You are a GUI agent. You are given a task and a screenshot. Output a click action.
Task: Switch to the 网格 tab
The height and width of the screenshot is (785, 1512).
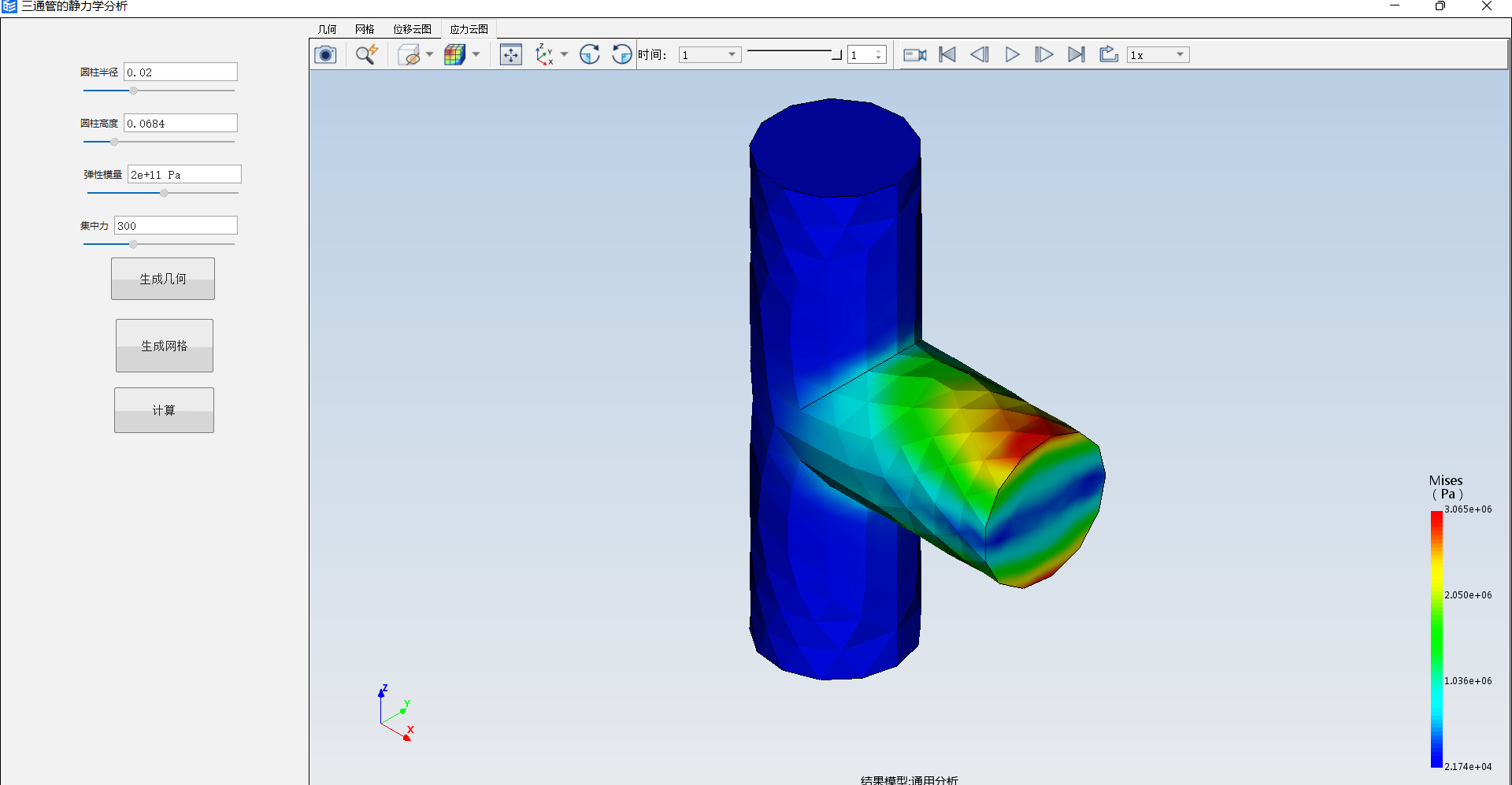pyautogui.click(x=365, y=29)
